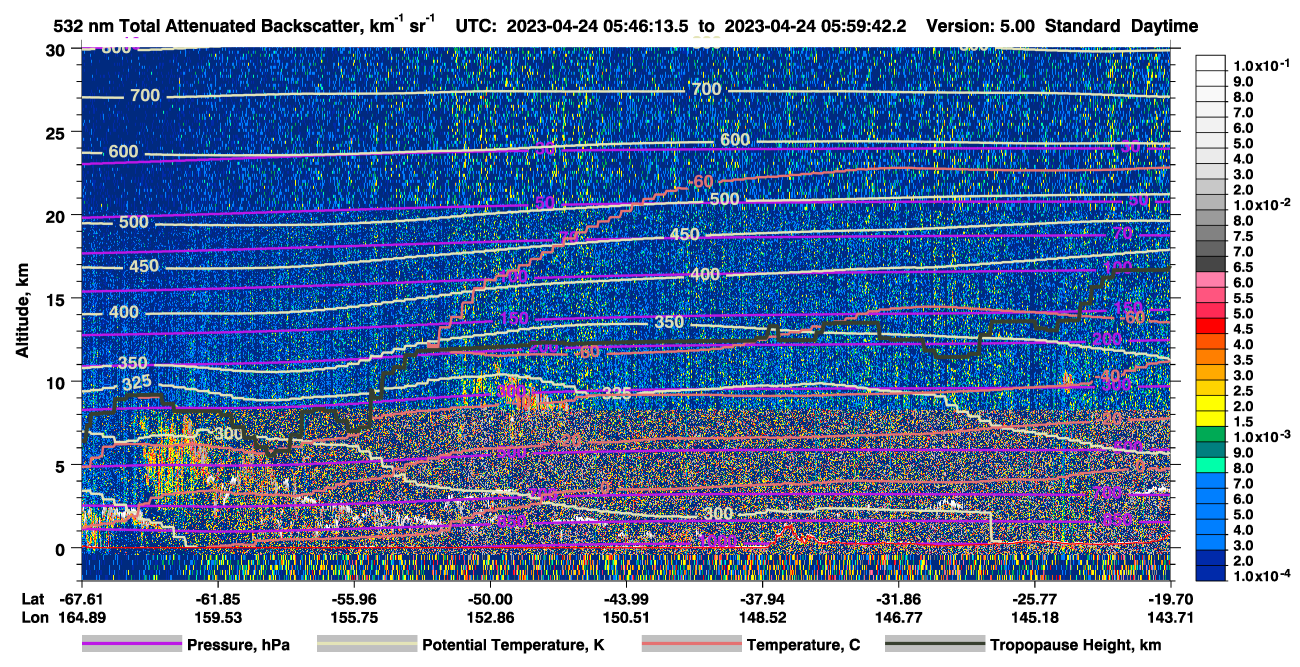
Task: Select the gold swatch beside 2.5
Action: point(1211,390)
